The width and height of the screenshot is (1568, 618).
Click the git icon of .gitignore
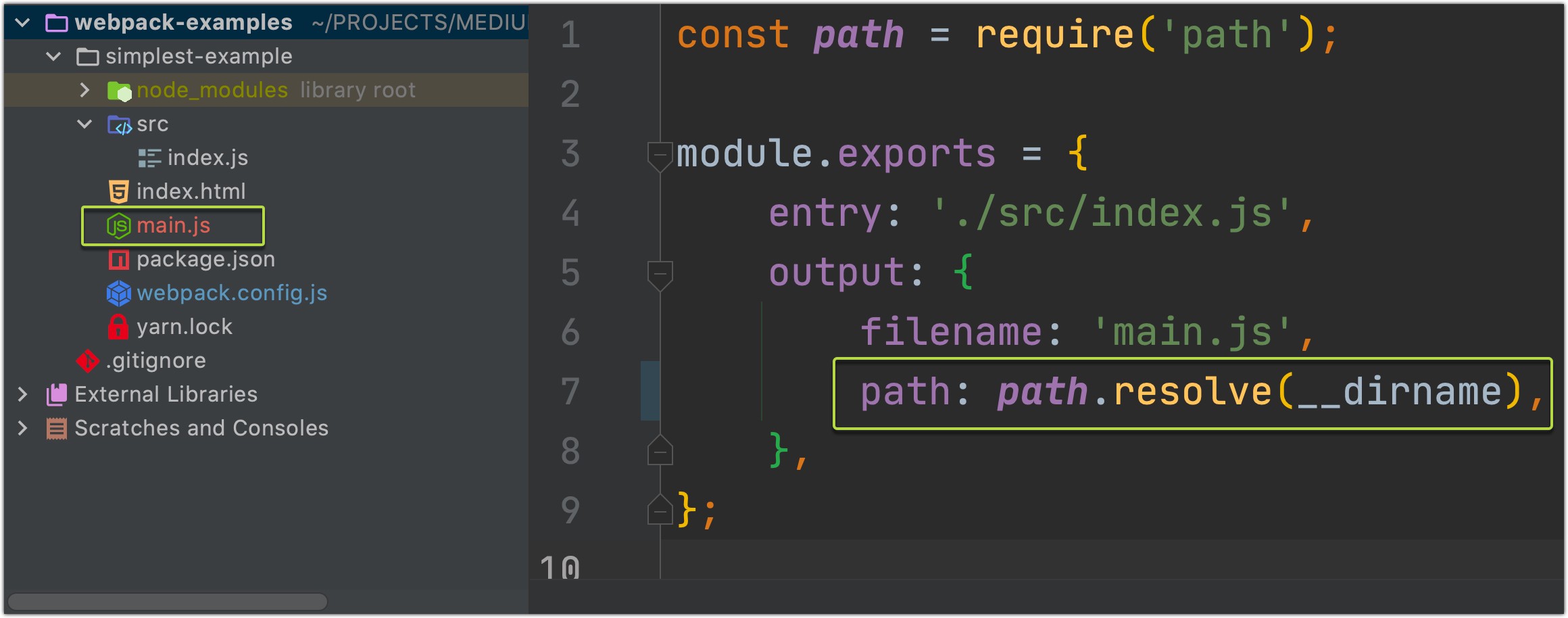pyautogui.click(x=87, y=361)
